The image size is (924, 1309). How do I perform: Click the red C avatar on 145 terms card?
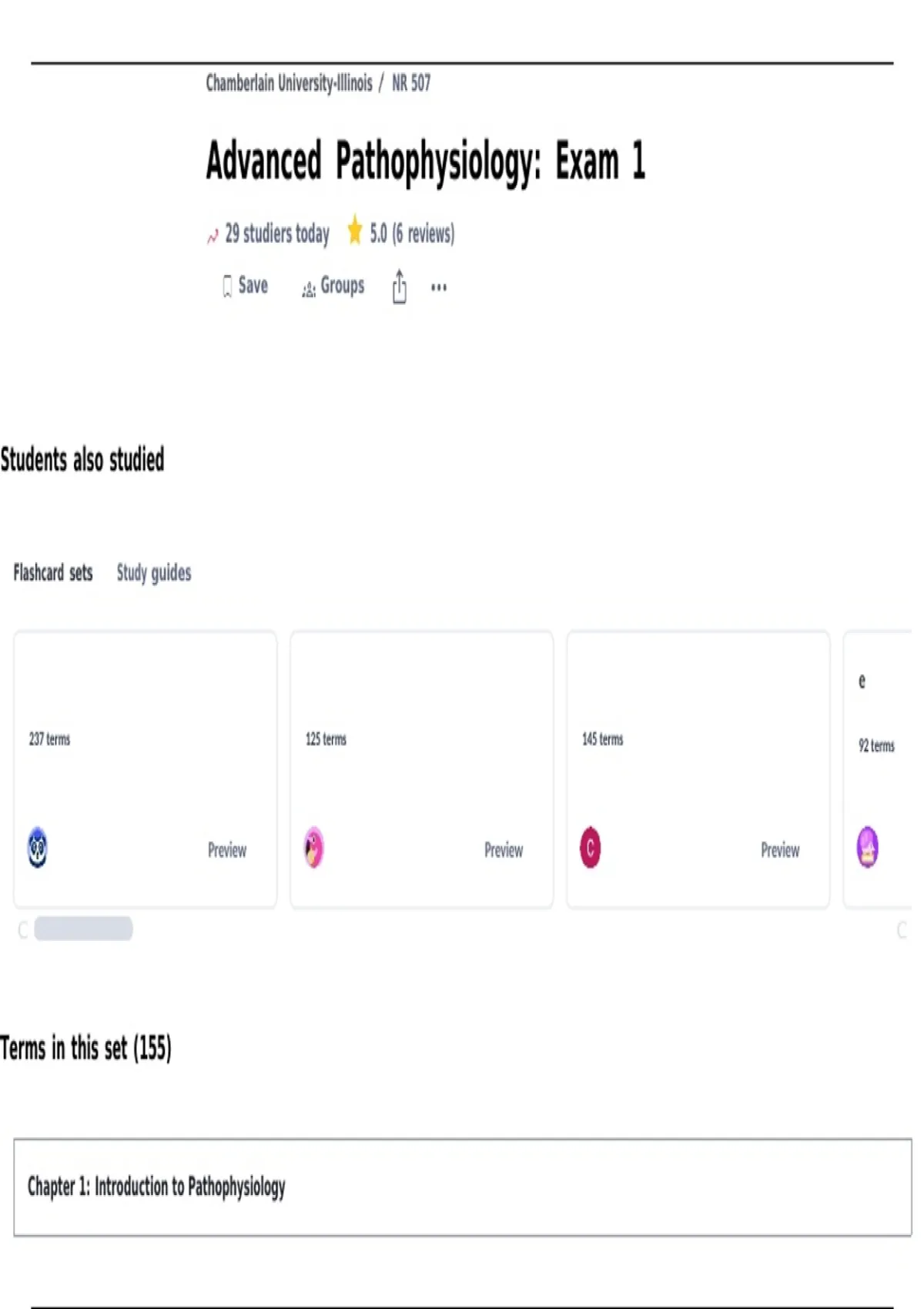click(590, 847)
